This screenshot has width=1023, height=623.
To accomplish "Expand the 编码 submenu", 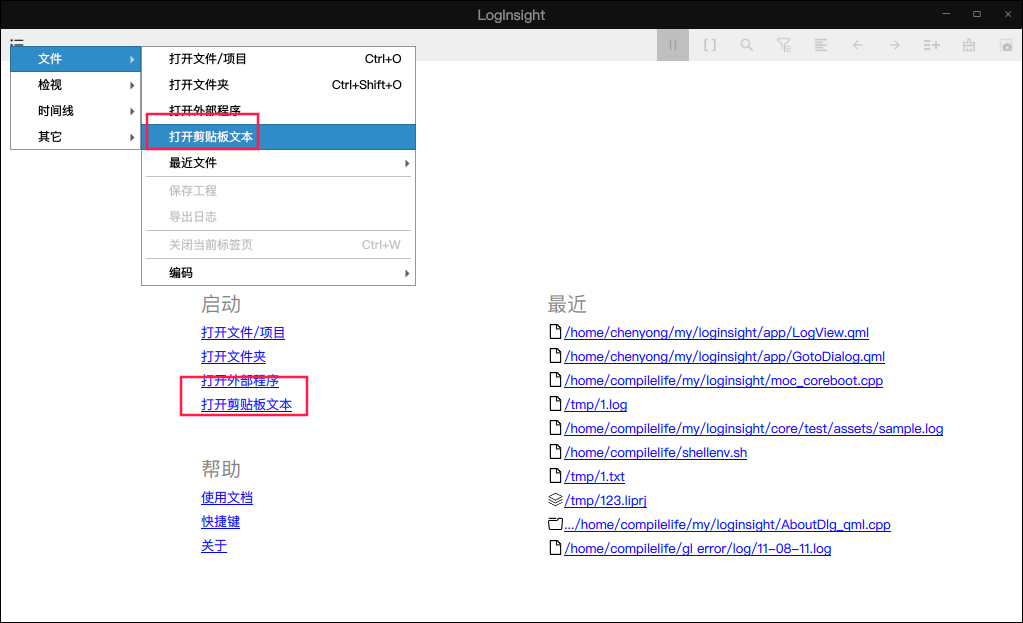I will [x=279, y=273].
